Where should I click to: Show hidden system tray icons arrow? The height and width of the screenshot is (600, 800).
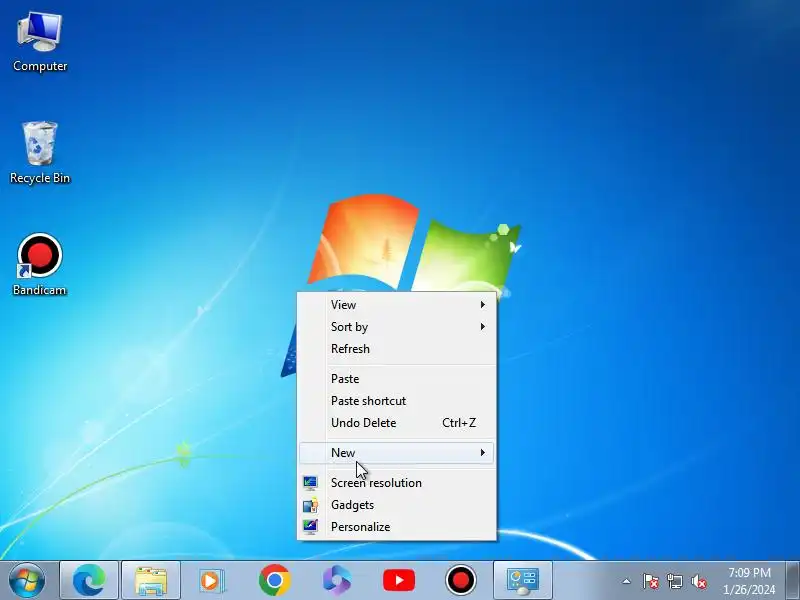[x=627, y=581]
